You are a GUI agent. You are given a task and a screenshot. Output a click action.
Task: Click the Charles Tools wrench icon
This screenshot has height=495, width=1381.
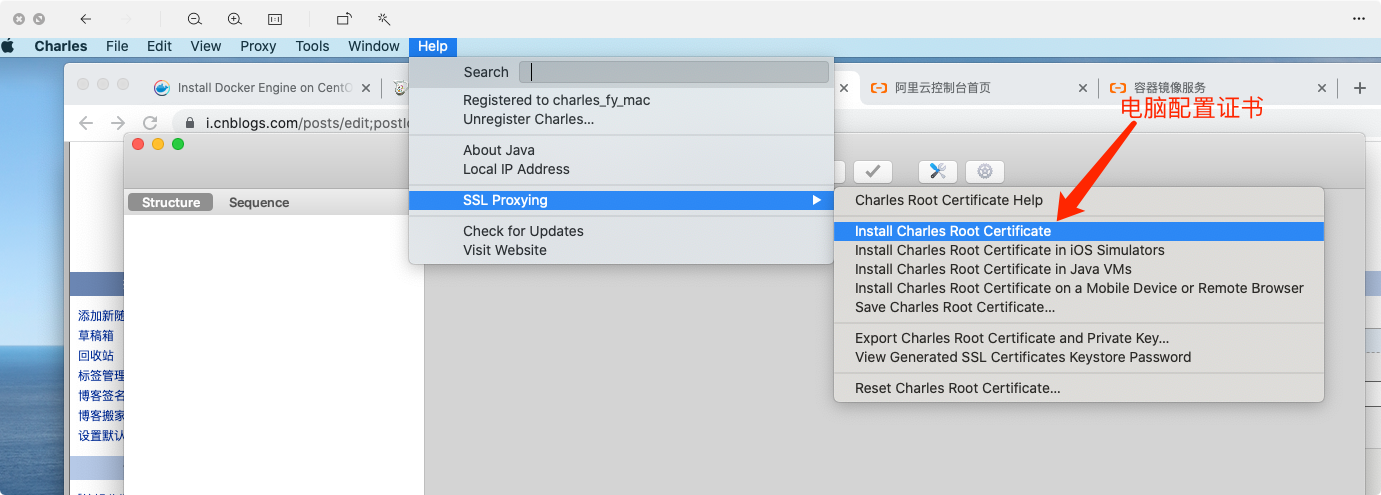[x=938, y=171]
